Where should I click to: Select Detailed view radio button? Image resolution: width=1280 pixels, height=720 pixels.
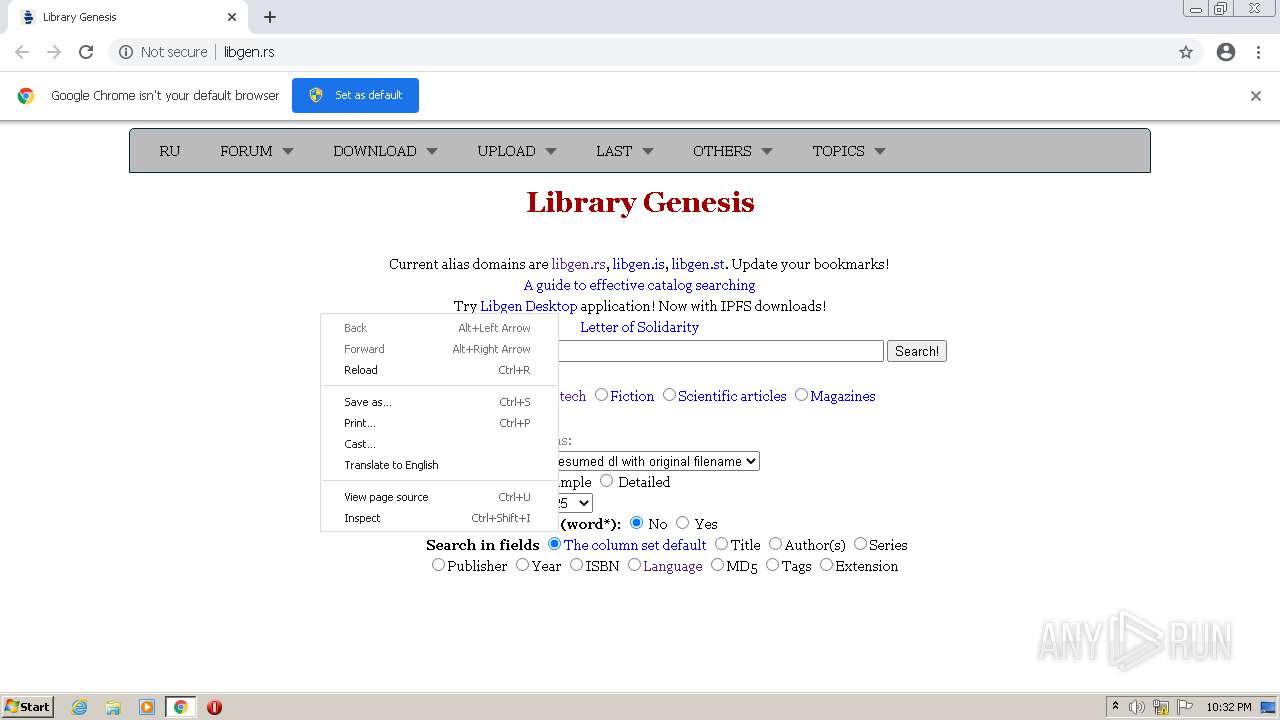point(606,481)
